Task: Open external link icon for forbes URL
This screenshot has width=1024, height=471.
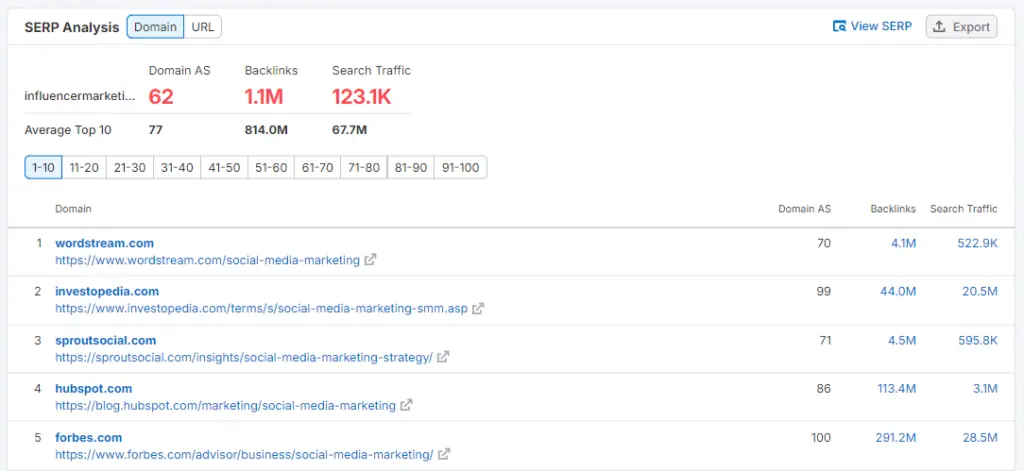Action: click(444, 454)
